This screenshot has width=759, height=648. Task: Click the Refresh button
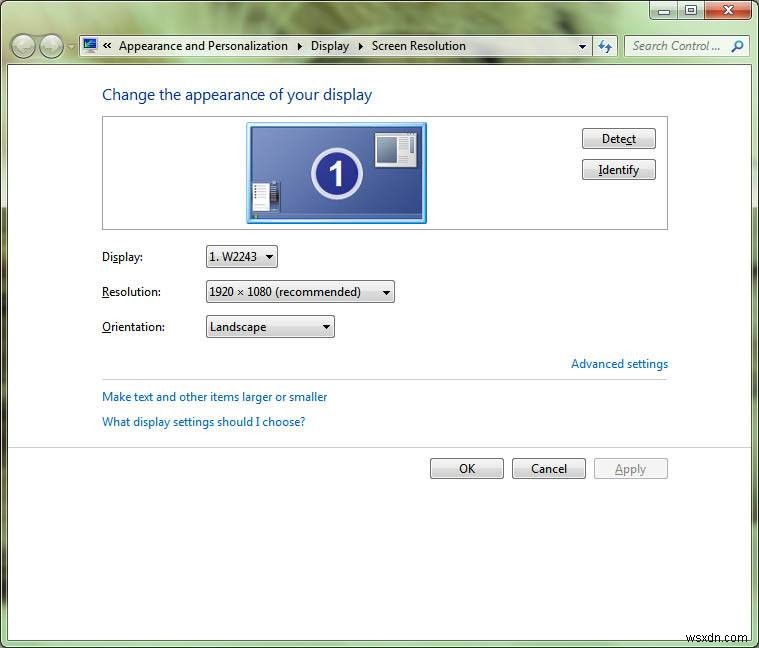click(x=605, y=46)
